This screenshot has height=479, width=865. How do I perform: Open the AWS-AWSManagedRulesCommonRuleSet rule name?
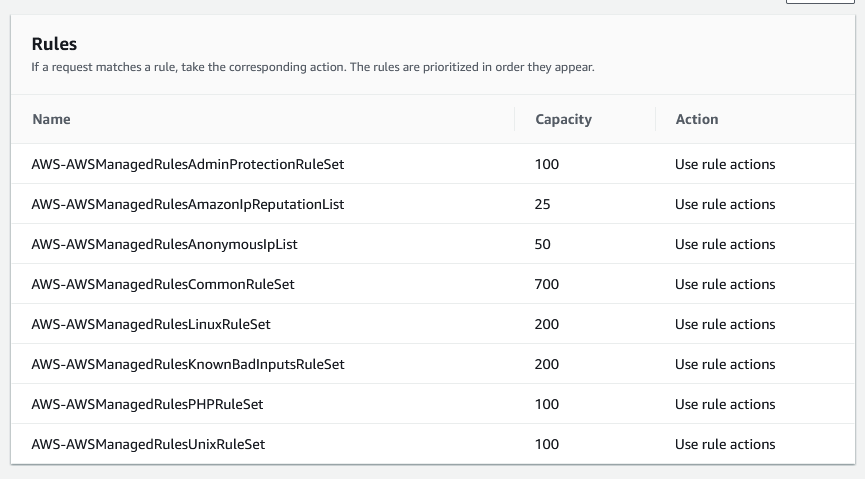coord(163,284)
